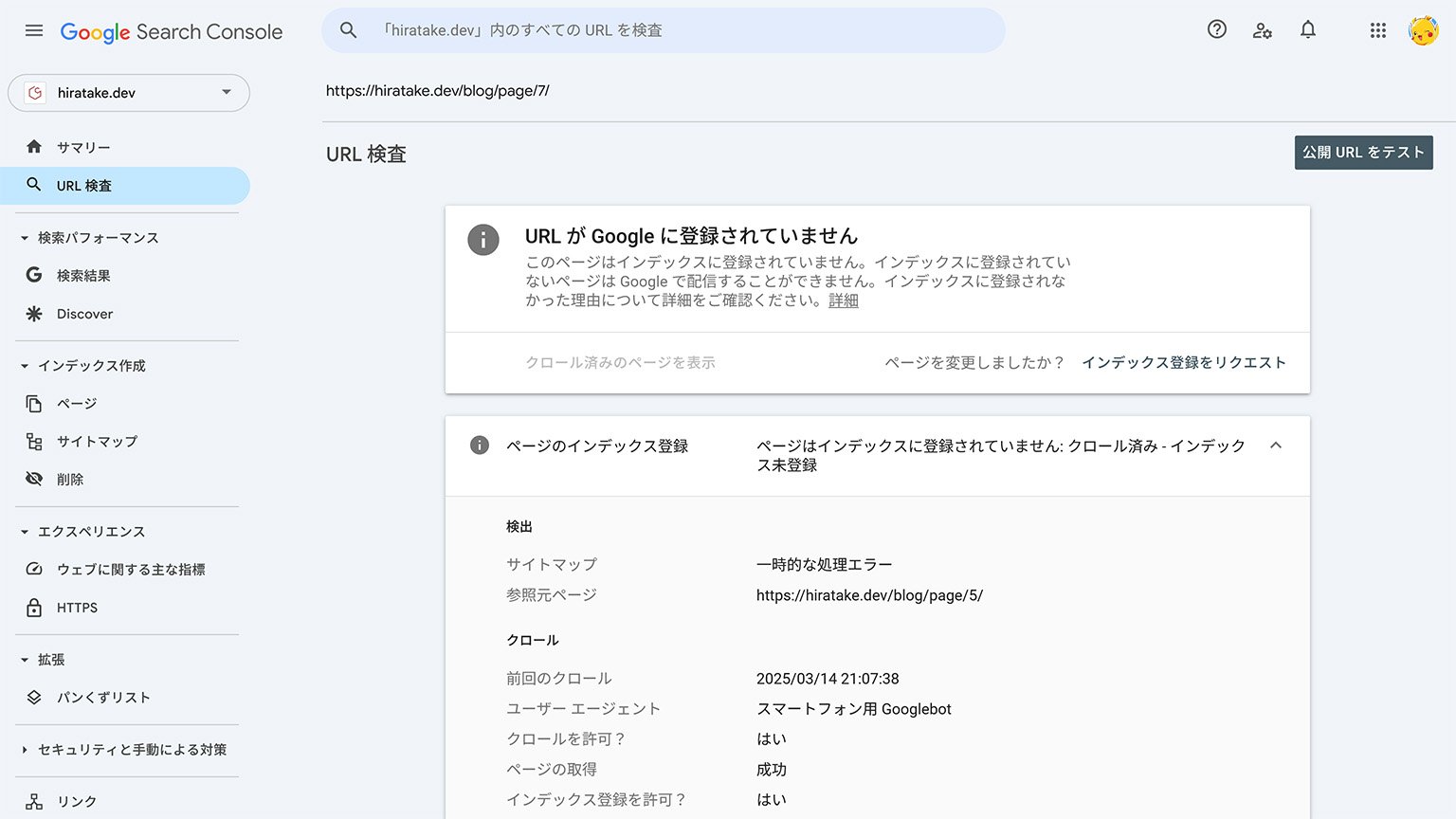Open the 削除 page
Screen dimensions: 1456x819
point(125,480)
